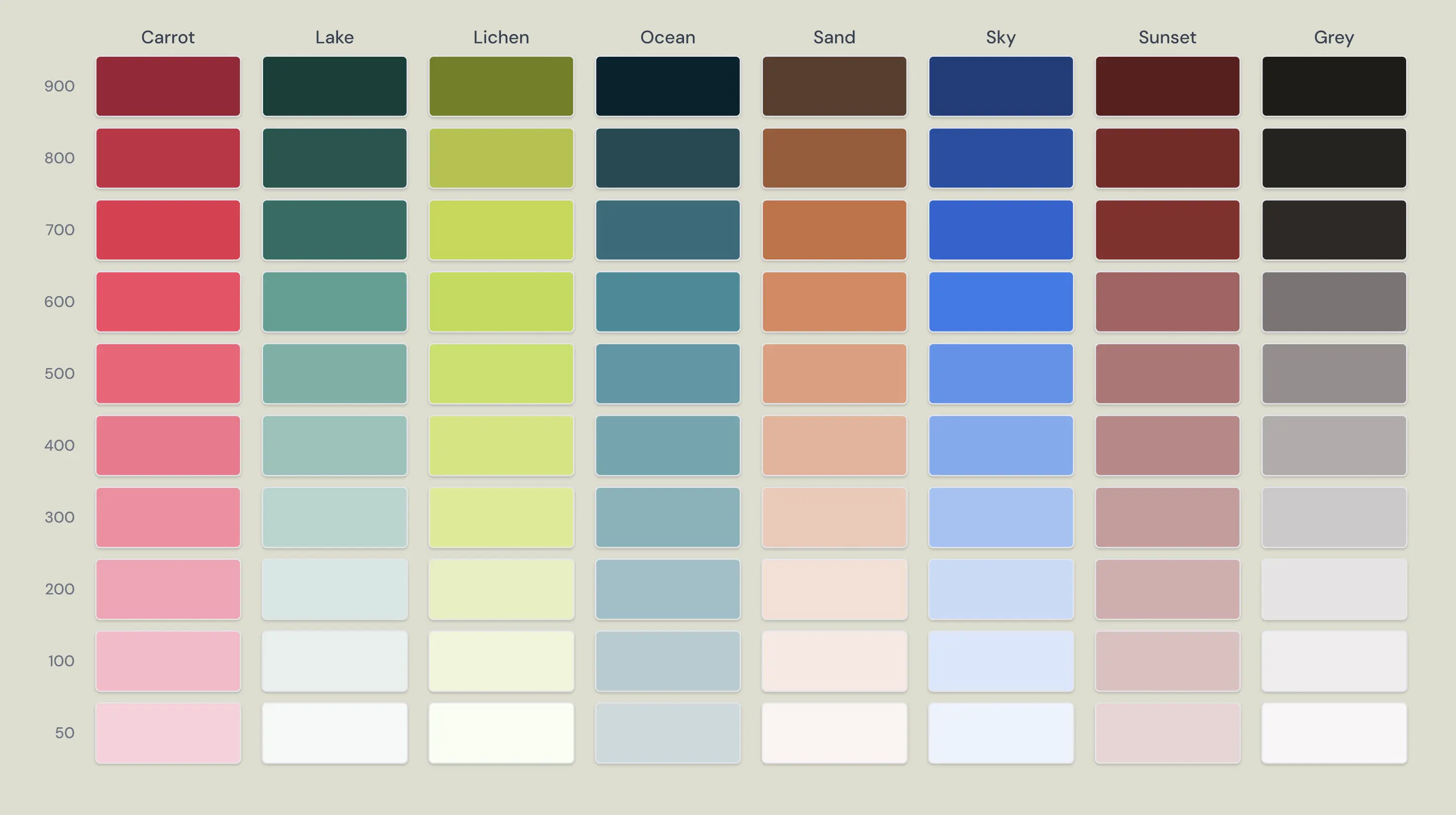
Task: Click the Ocean 200 swatch
Action: point(667,589)
